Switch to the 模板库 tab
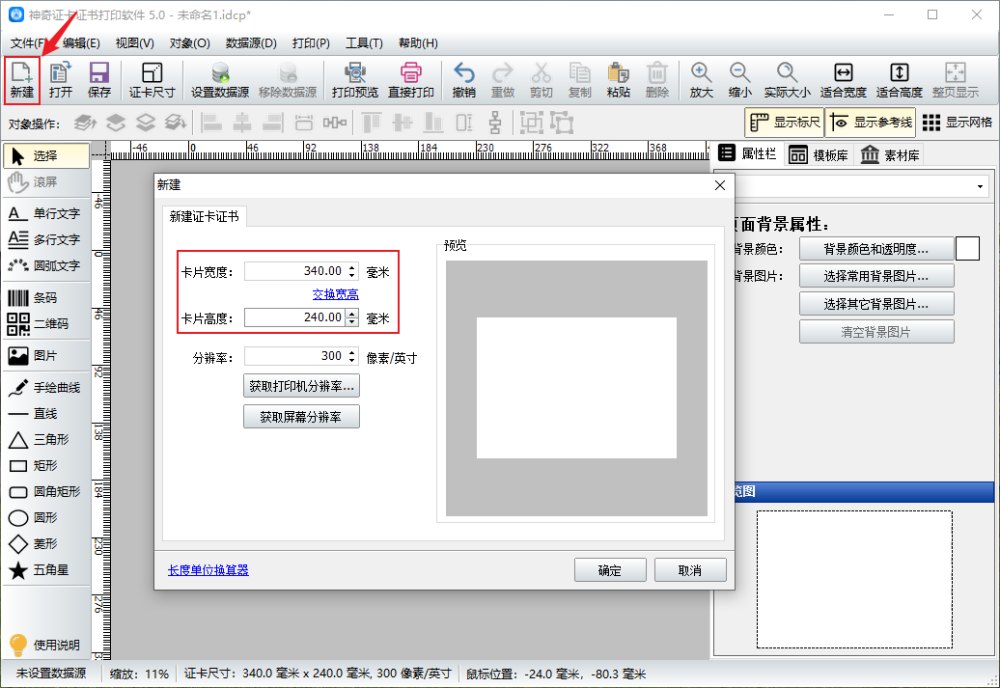 817,155
